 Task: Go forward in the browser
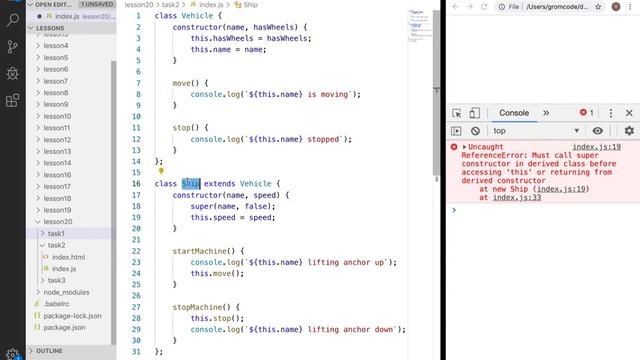coord(469,7)
